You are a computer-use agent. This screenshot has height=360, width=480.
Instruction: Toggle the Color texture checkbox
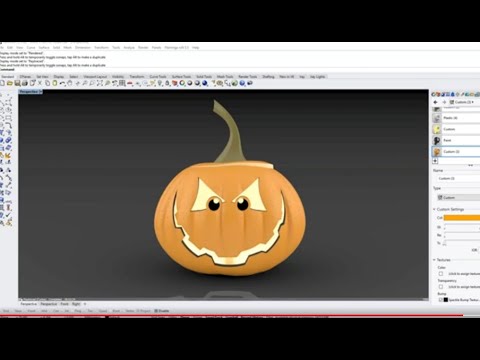pyautogui.click(x=441, y=274)
